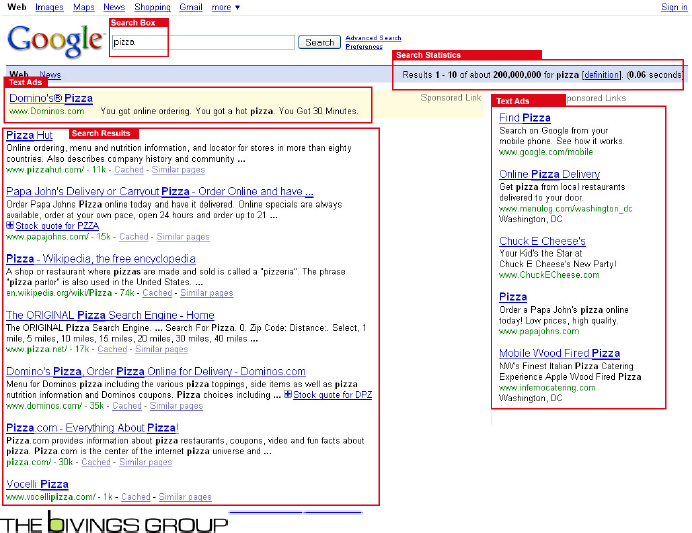Open the Chuck E Cheese's sponsored ad

pyautogui.click(x=542, y=242)
